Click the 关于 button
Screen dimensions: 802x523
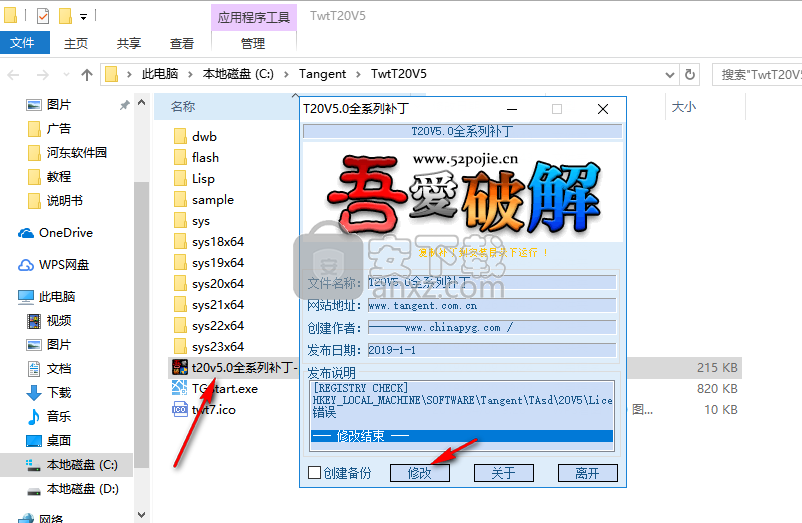[x=503, y=473]
